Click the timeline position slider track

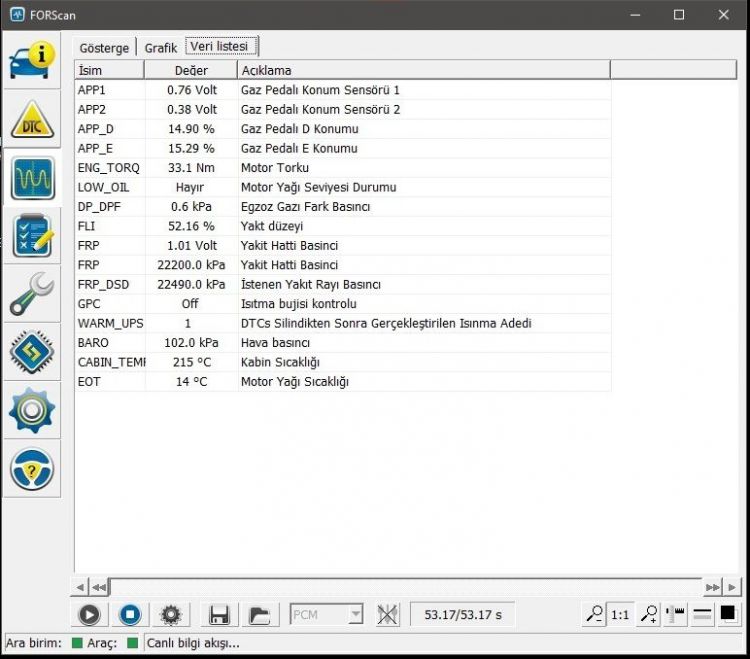(406, 587)
